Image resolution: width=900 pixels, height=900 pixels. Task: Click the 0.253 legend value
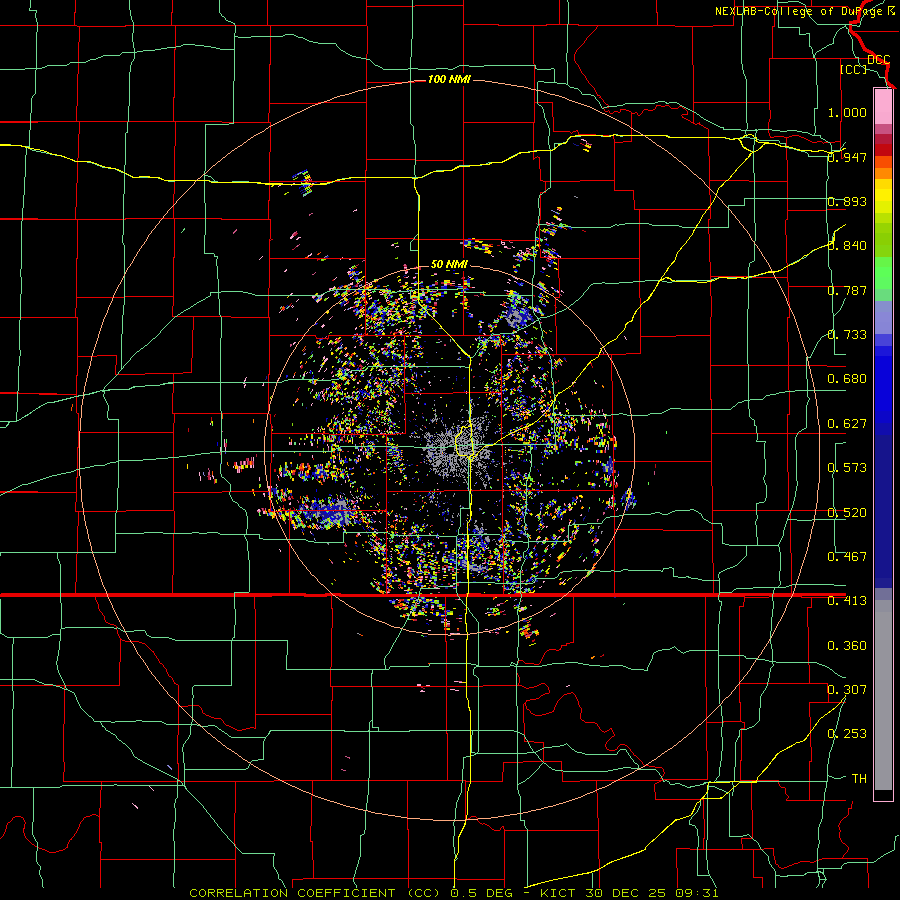click(x=847, y=734)
